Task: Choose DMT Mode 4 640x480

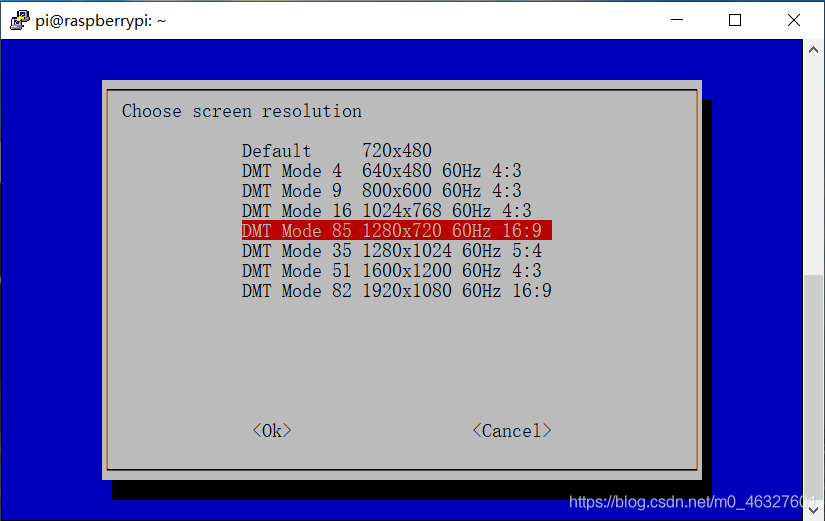Action: pyautogui.click(x=381, y=171)
